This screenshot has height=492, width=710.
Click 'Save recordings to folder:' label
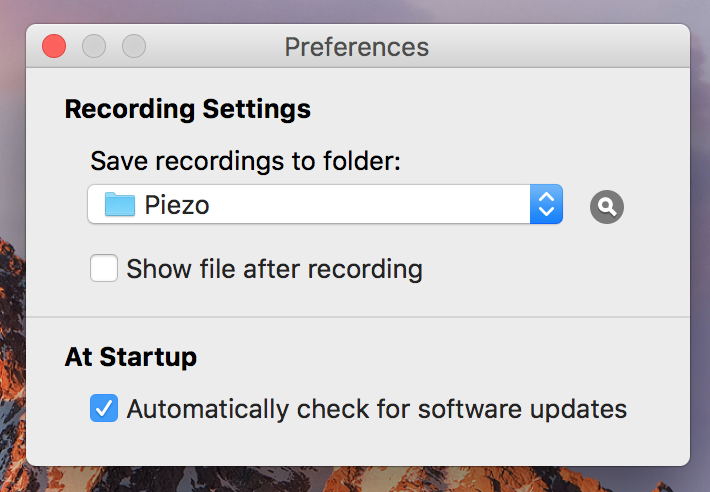245,161
